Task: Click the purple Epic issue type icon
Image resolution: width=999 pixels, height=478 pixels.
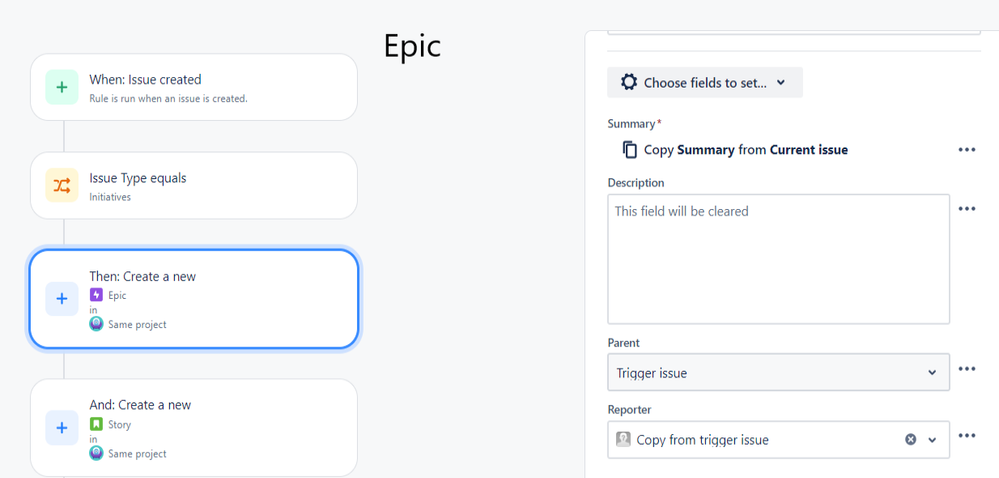Action: [96, 295]
